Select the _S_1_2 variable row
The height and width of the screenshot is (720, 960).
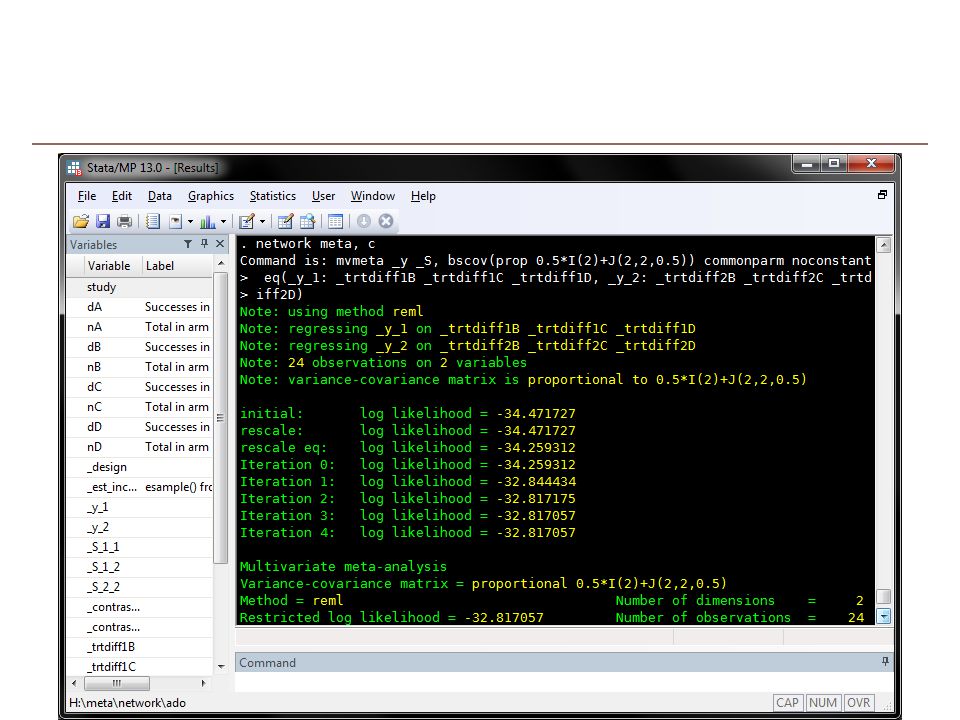(140, 567)
